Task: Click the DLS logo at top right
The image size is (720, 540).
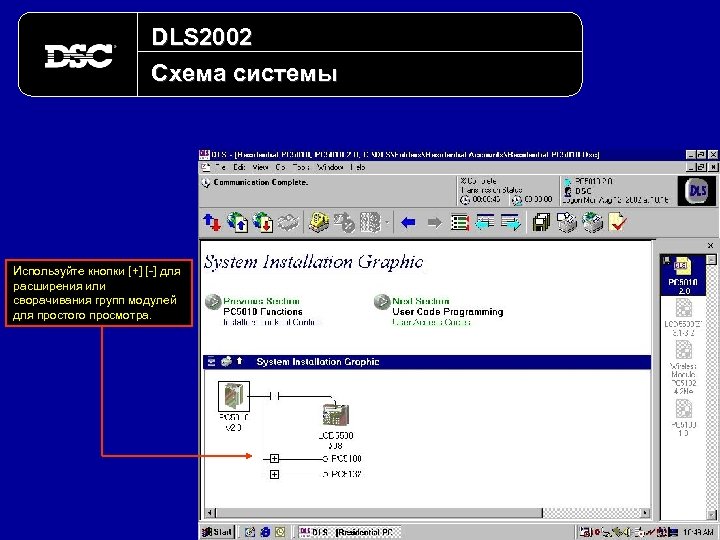Action: pyautogui.click(x=697, y=191)
